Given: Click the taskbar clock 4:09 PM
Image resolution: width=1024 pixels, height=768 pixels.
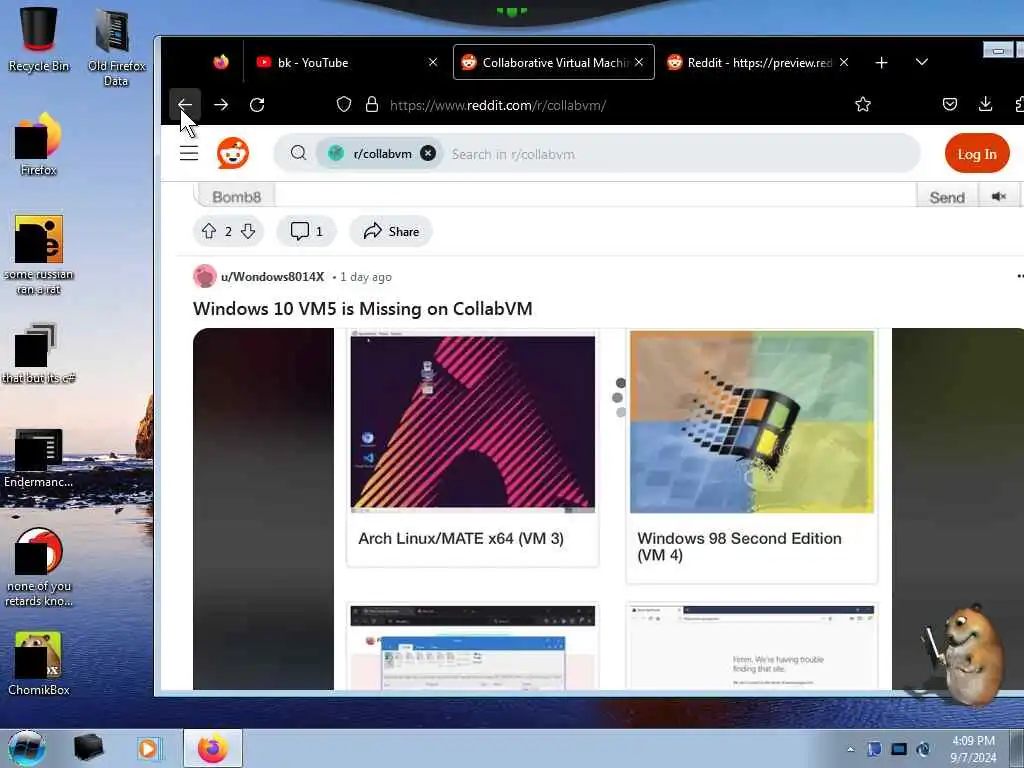Looking at the screenshot, I should 973,748.
